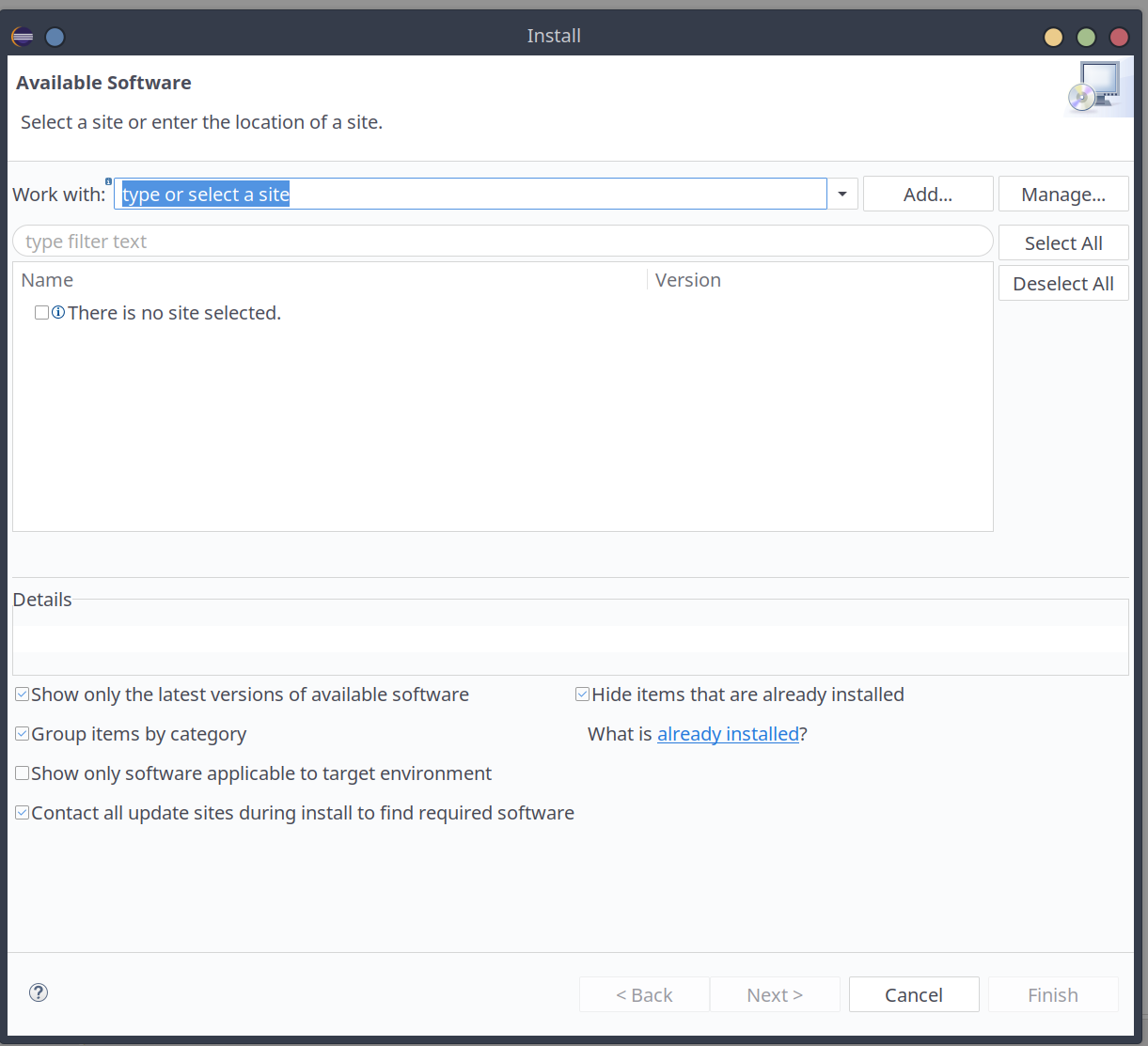The height and width of the screenshot is (1046, 1148).
Task: Uncheck 'Hide items that are already installed'
Action: click(x=581, y=694)
